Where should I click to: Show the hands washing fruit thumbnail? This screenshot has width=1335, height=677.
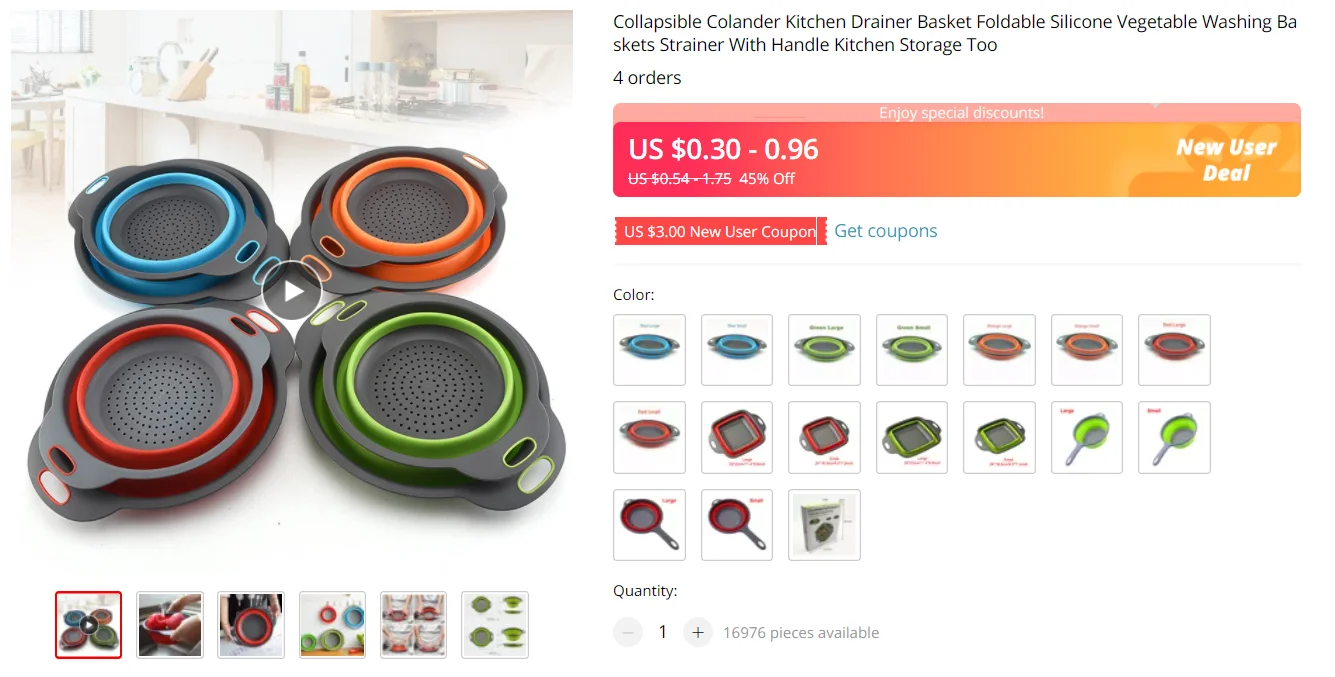tap(170, 625)
